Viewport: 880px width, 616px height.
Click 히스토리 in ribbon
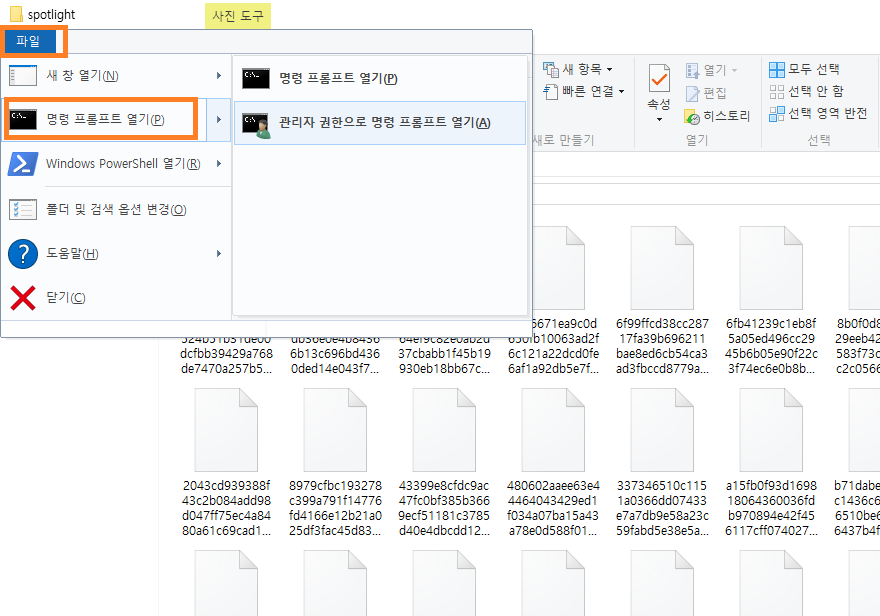tap(717, 116)
